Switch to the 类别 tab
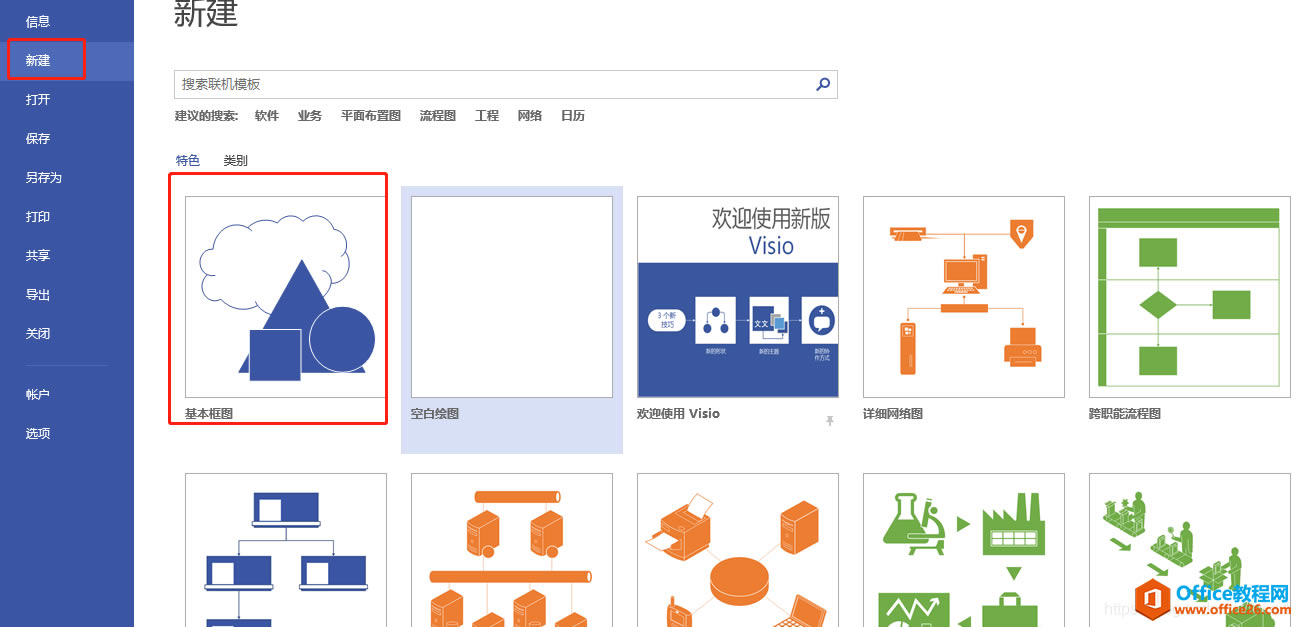The width and height of the screenshot is (1298, 627). click(236, 160)
